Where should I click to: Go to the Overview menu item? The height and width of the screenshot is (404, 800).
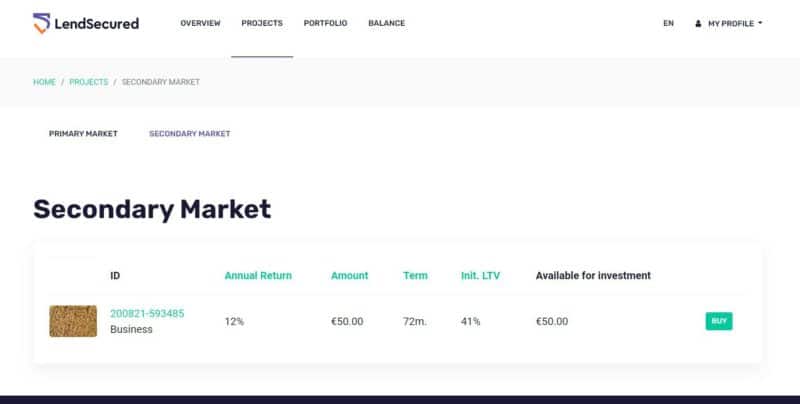201,23
